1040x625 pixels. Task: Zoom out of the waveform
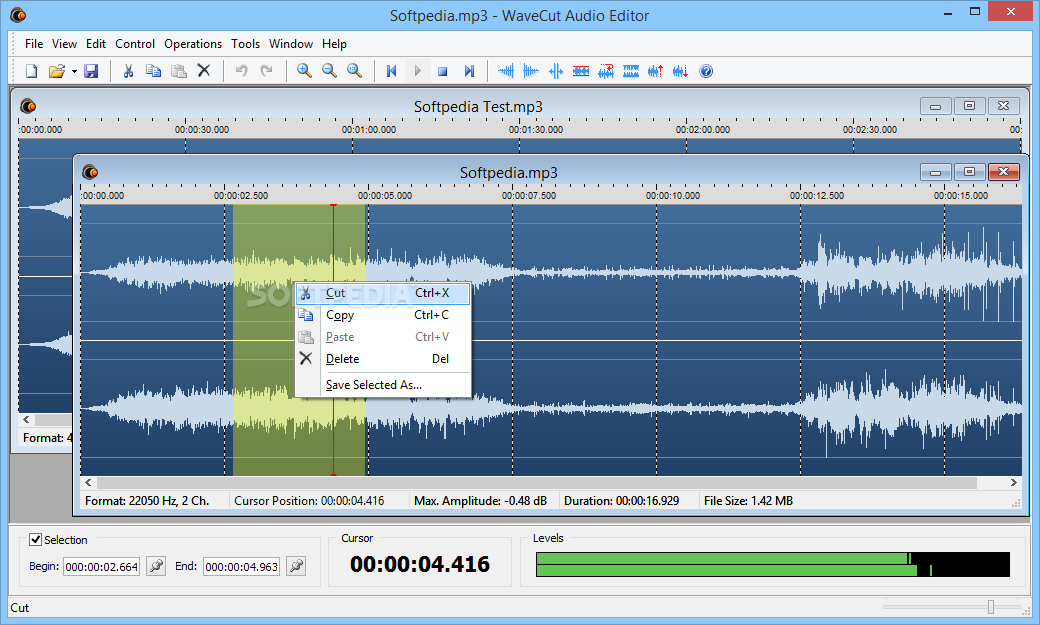coord(330,71)
